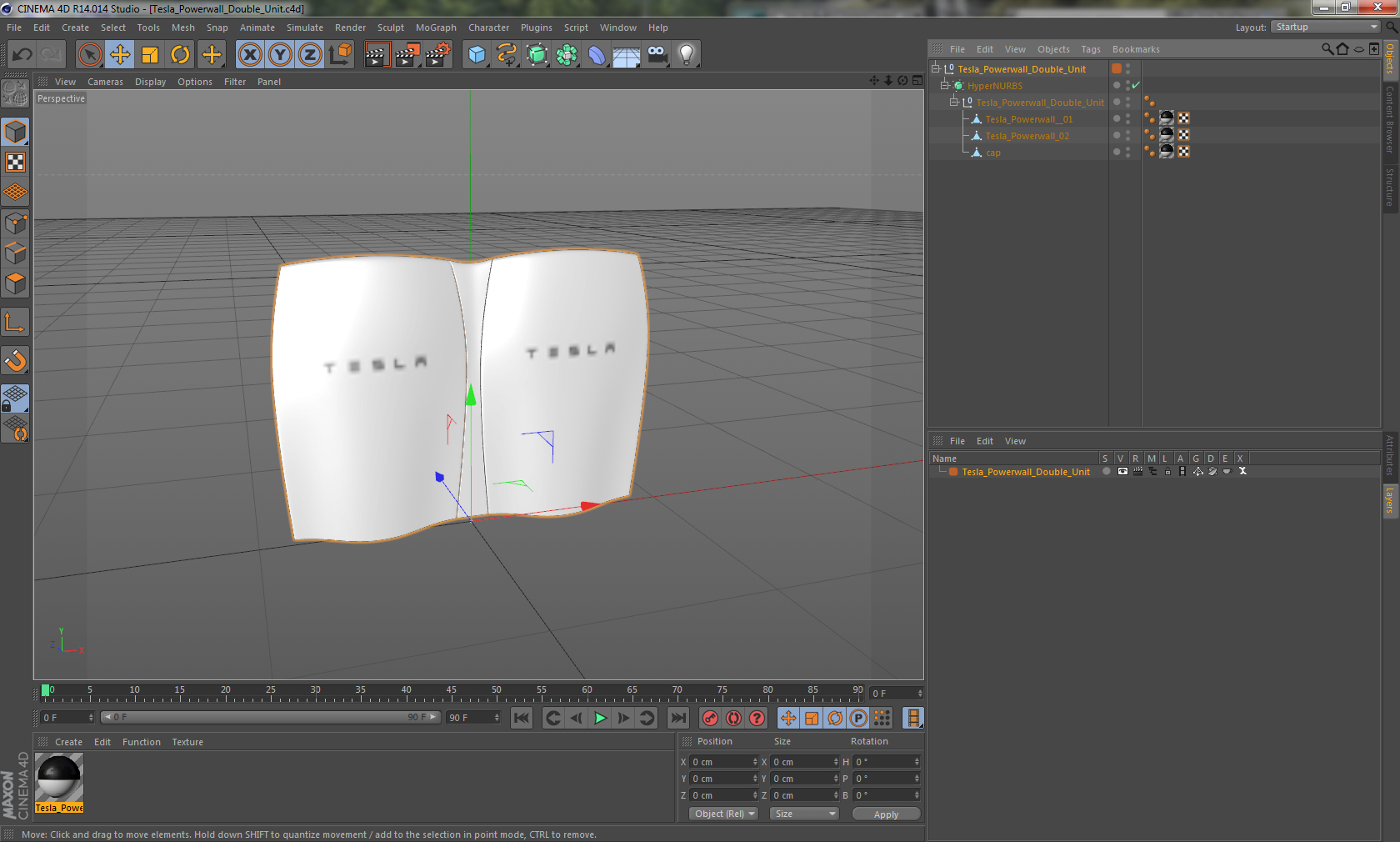The height and width of the screenshot is (842, 1400).
Task: Open the Content Browser side tab
Action: [1390, 118]
